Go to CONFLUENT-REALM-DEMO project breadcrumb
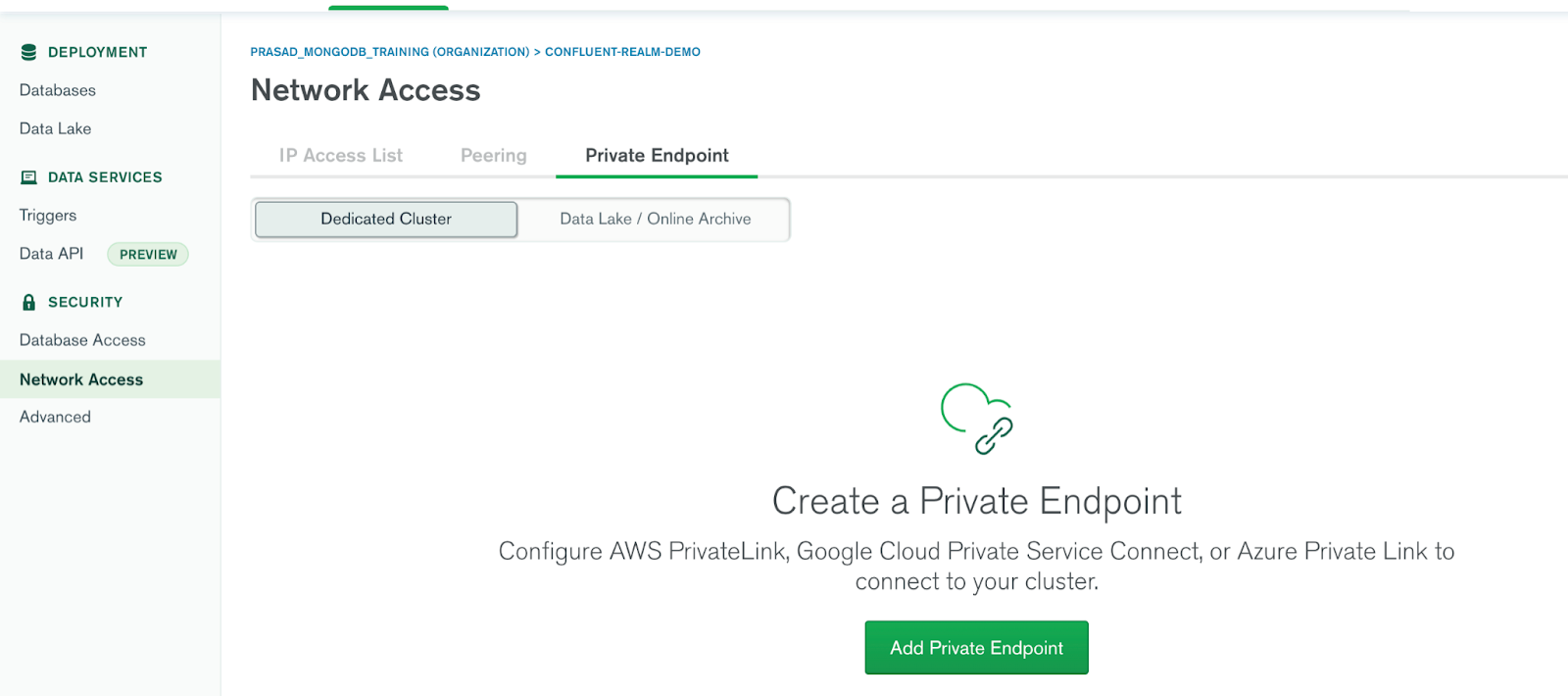The image size is (1568, 696). [x=622, y=52]
